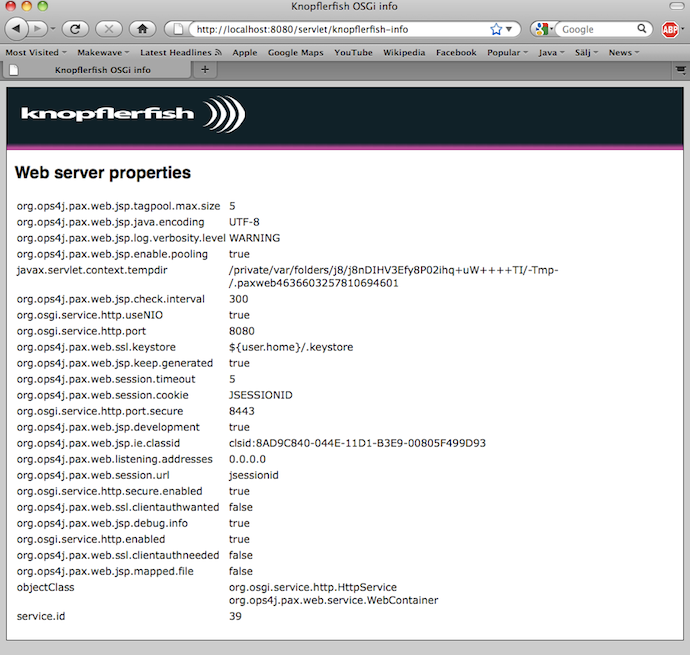The height and width of the screenshot is (655, 690).
Task: Select the Knopflerfish OSGi info tab
Action: click(x=97, y=70)
